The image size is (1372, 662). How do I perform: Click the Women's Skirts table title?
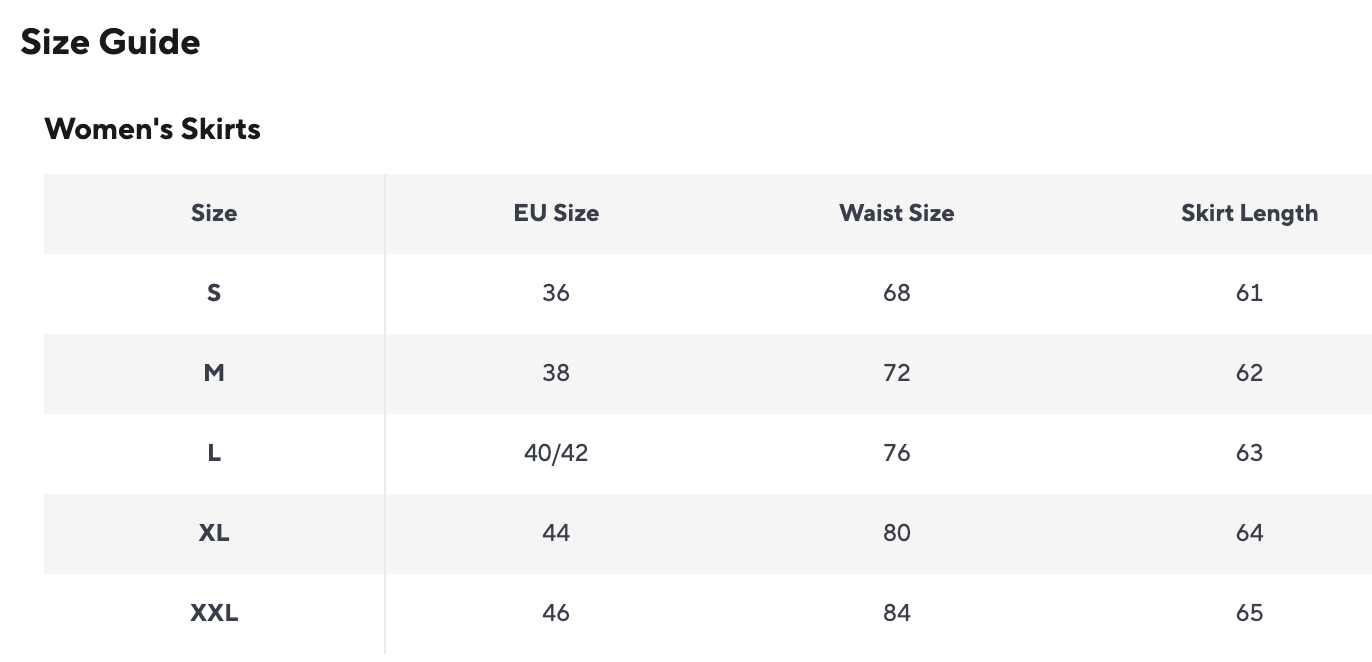(152, 129)
